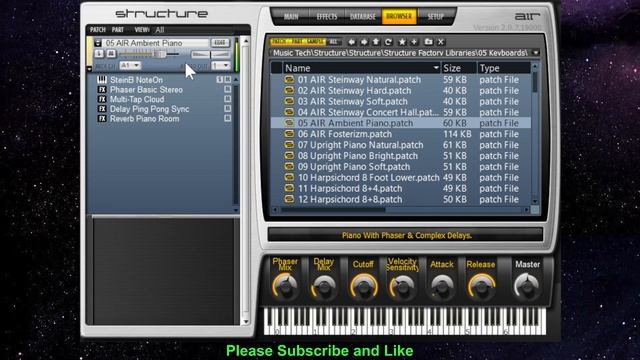
Task: Click the patch name field 05 AIR Ambient Piano
Action: 155,43
